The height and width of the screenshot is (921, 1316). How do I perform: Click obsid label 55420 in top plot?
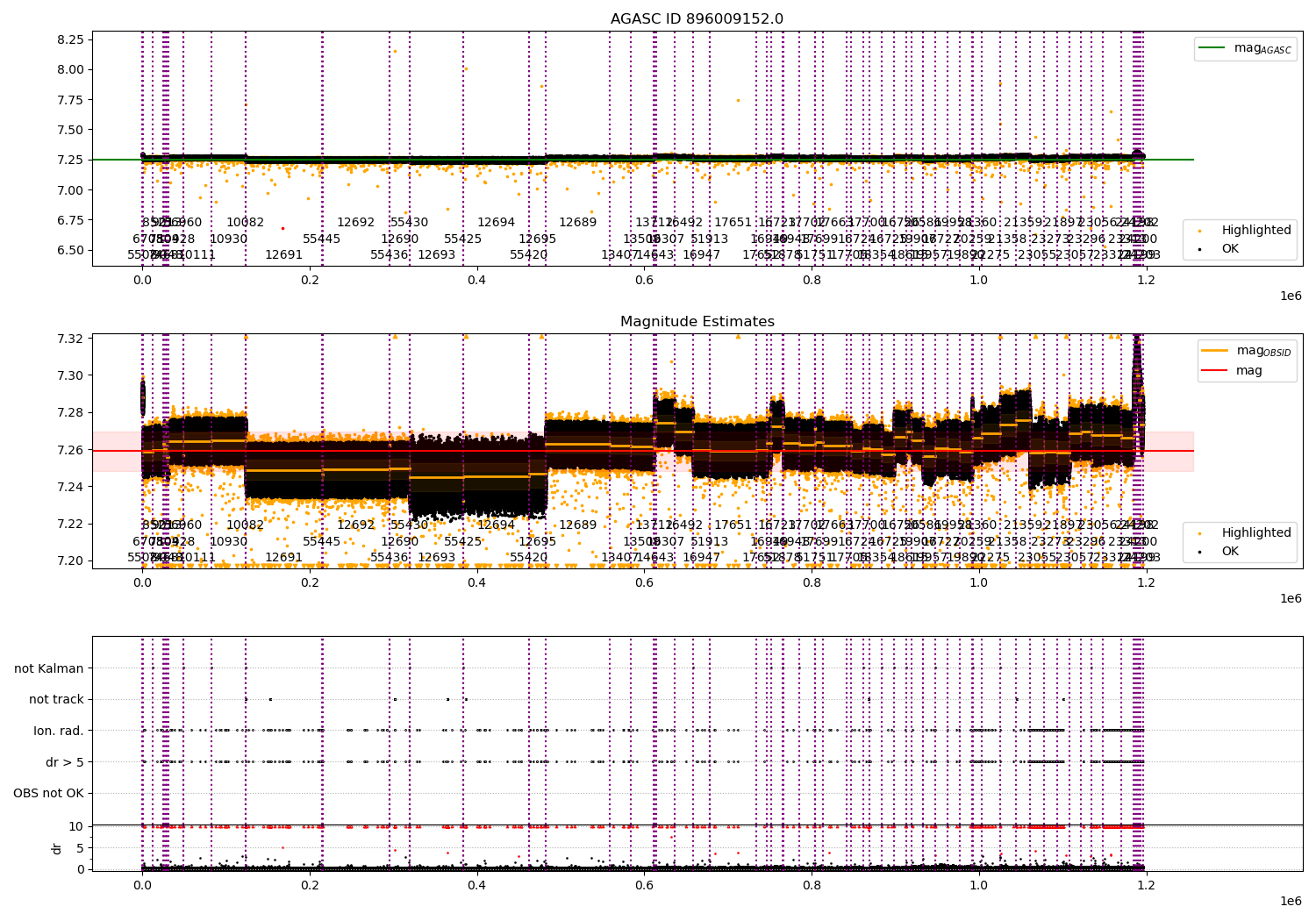point(528,255)
